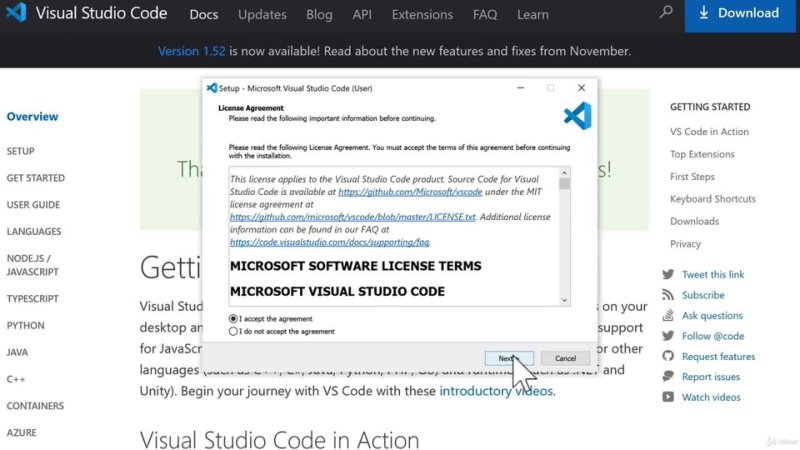Image resolution: width=800 pixels, height=450 pixels.
Task: Click YouTube icon beside Watch videos
Action: click(x=668, y=397)
